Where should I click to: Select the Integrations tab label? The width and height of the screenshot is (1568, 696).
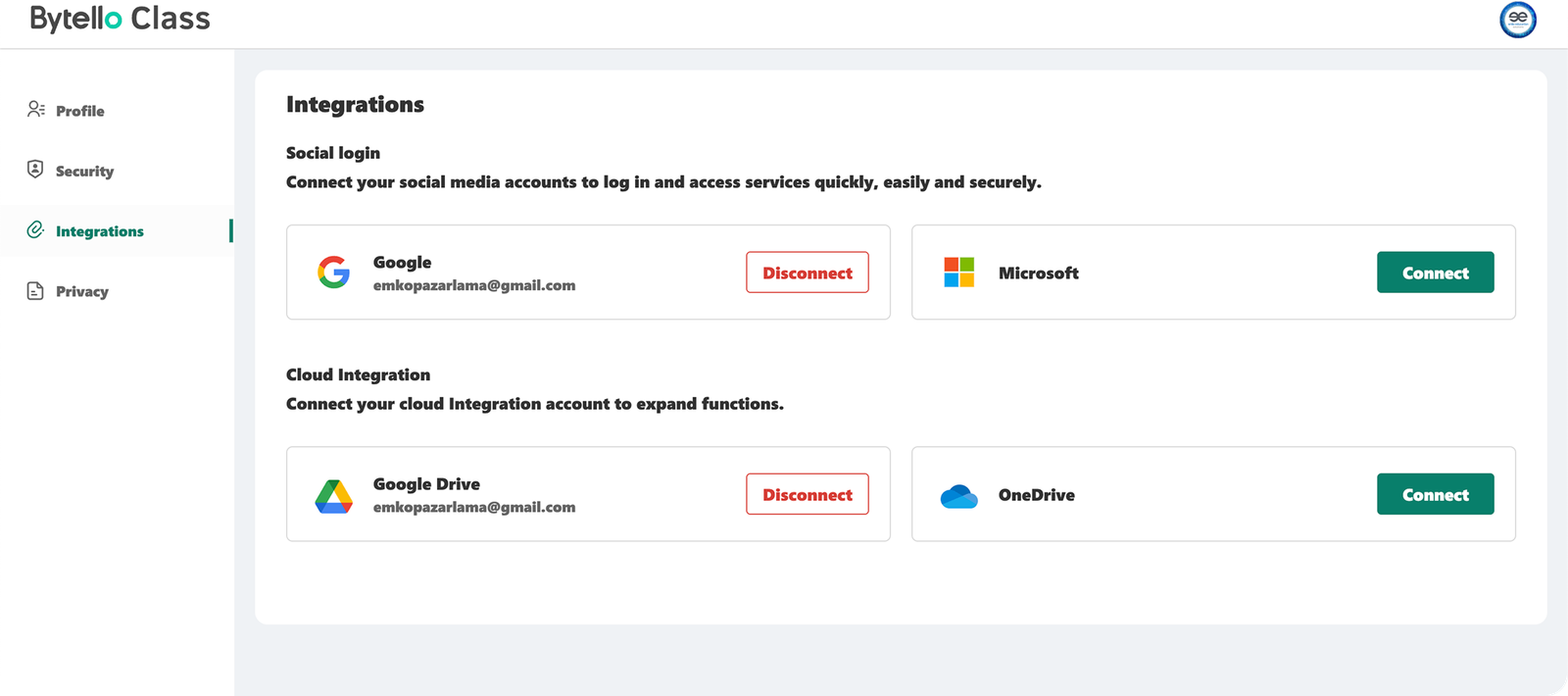pos(100,231)
